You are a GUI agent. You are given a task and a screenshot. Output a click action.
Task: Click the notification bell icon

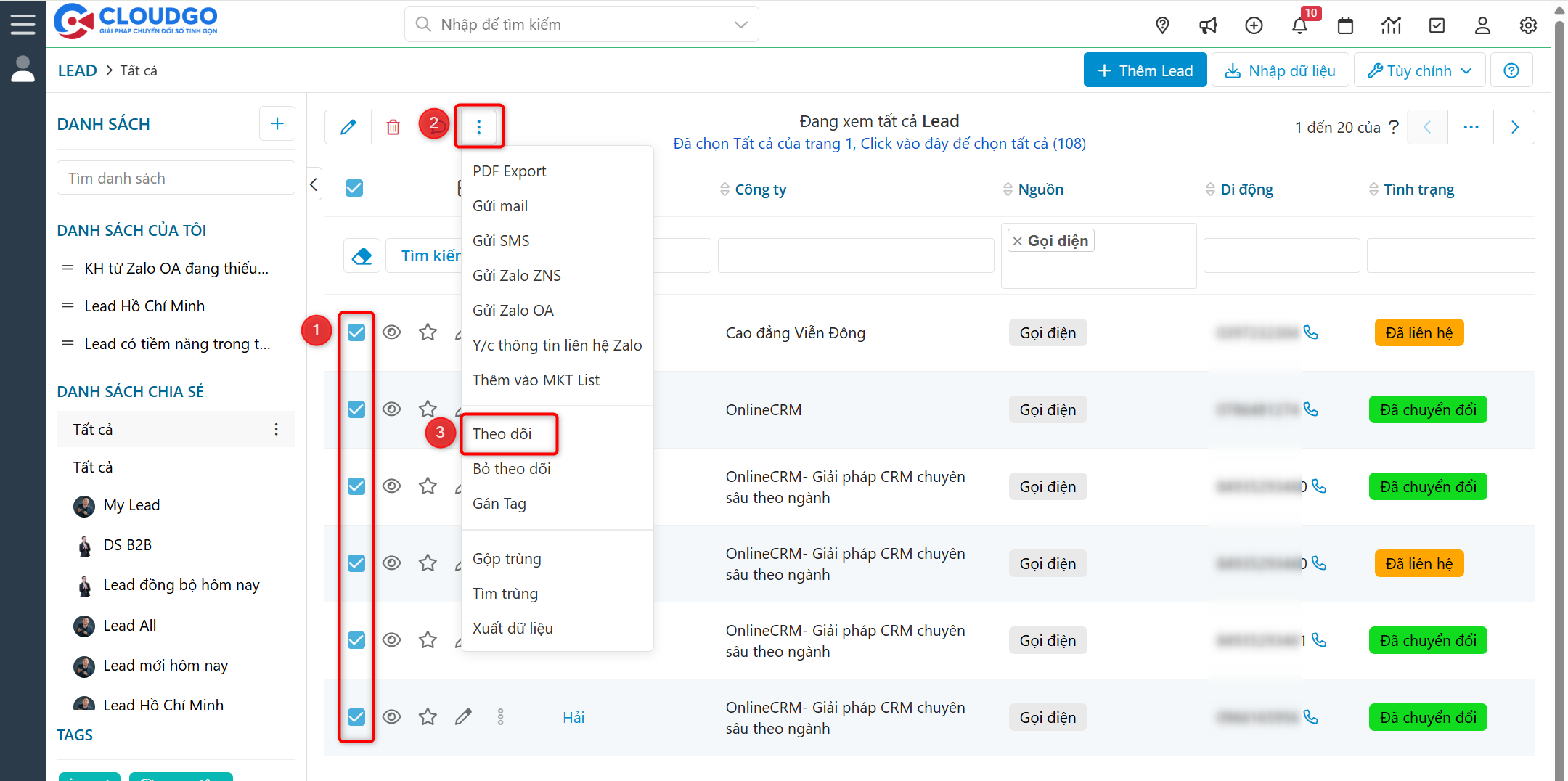[1299, 26]
